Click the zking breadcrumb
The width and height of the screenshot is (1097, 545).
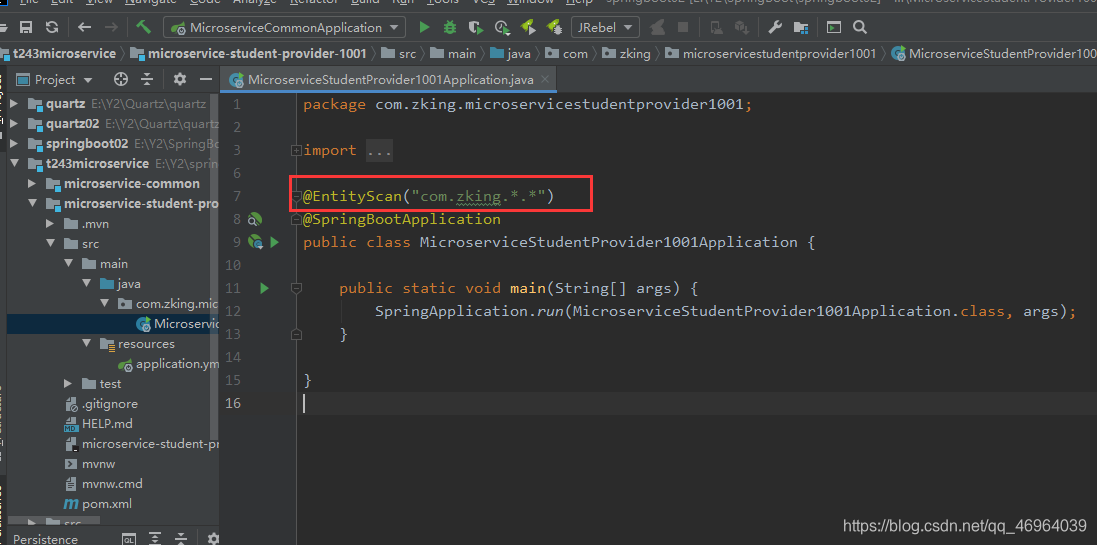tap(626, 53)
